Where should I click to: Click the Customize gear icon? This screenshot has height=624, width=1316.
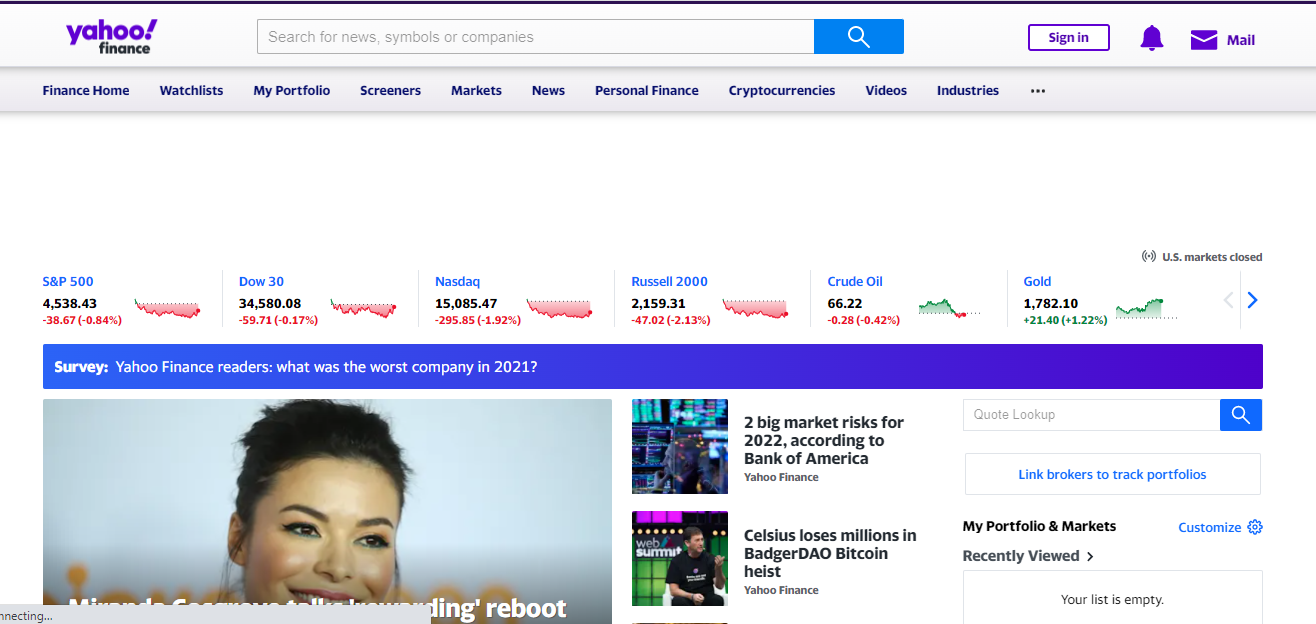pos(1255,527)
